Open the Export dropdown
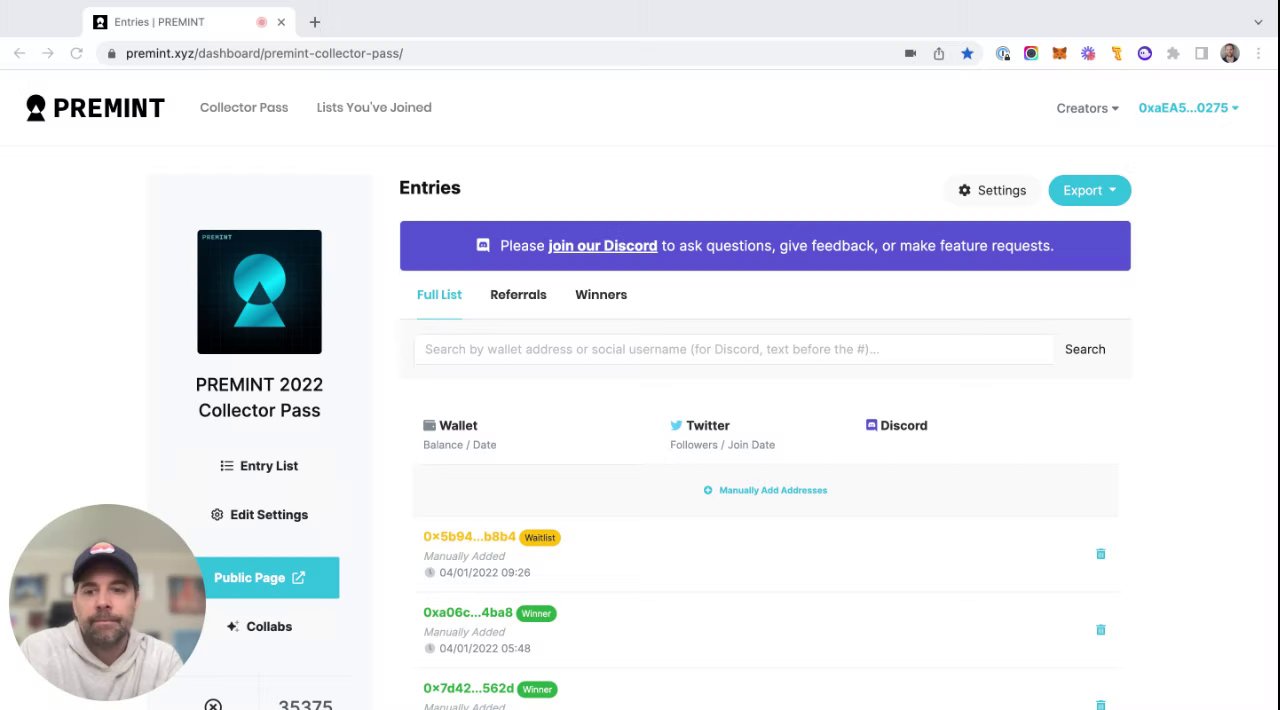This screenshot has height=710, width=1280. pos(1089,190)
